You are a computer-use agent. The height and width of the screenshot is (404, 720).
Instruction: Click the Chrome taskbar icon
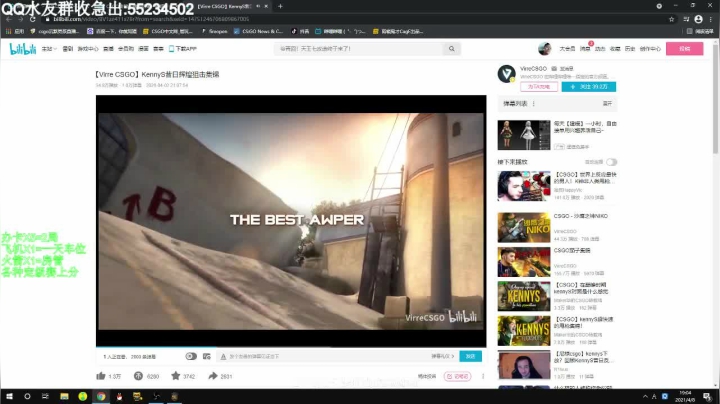(x=101, y=396)
